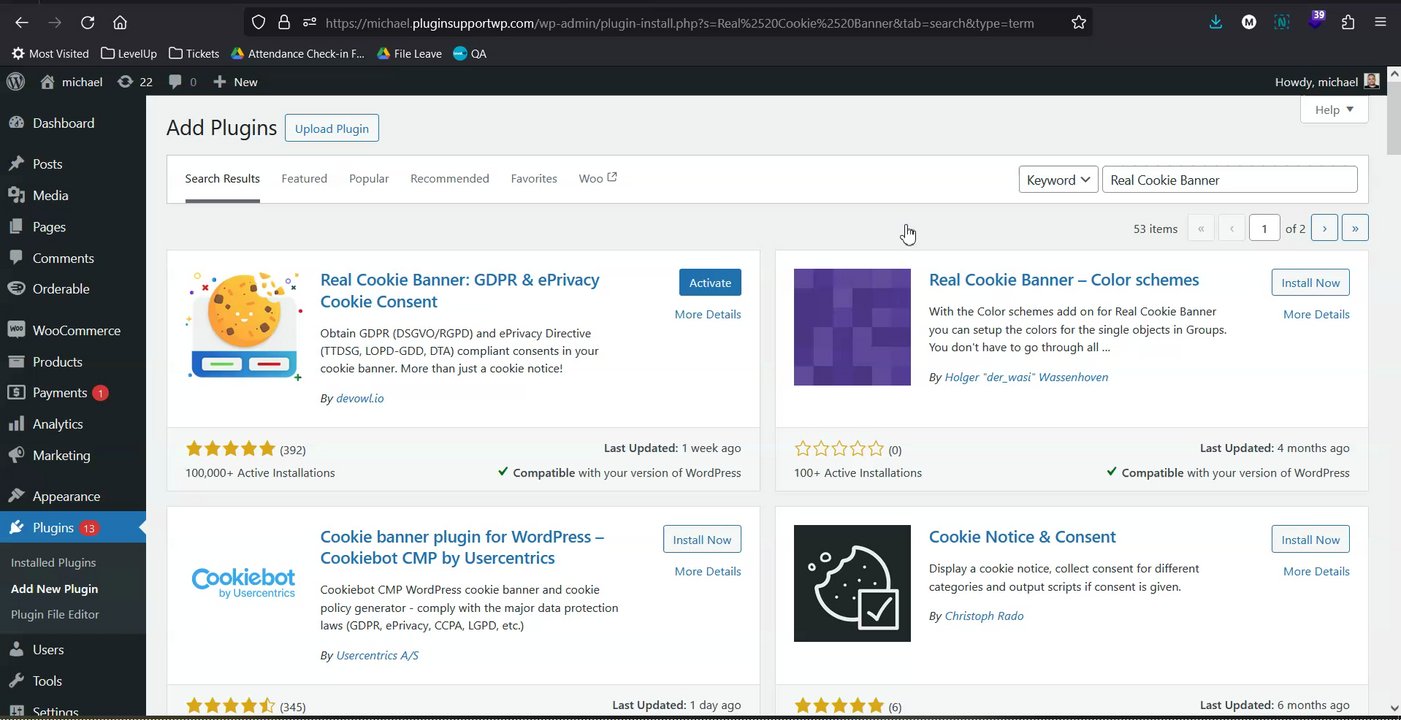The image size is (1401, 720).
Task: Open the WooCommerce sidebar menu icon
Action: point(16,330)
